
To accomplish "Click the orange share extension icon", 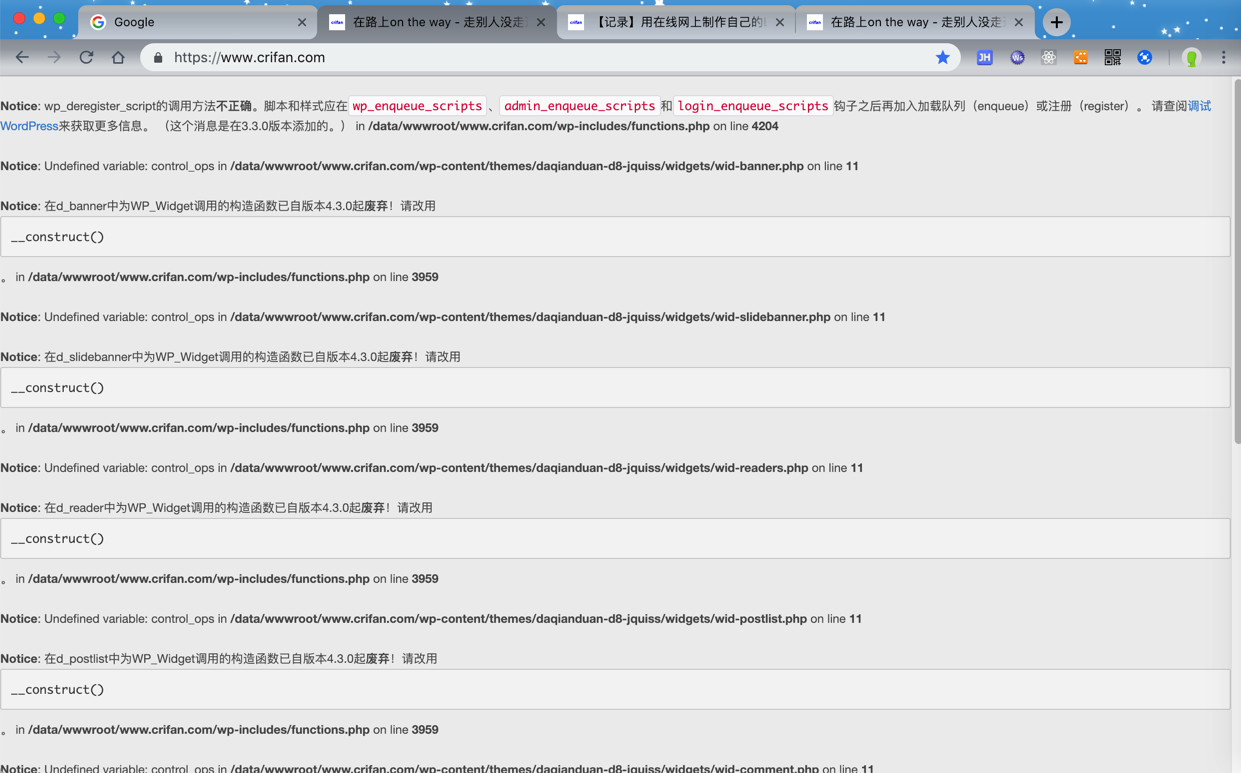I will [x=1080, y=58].
